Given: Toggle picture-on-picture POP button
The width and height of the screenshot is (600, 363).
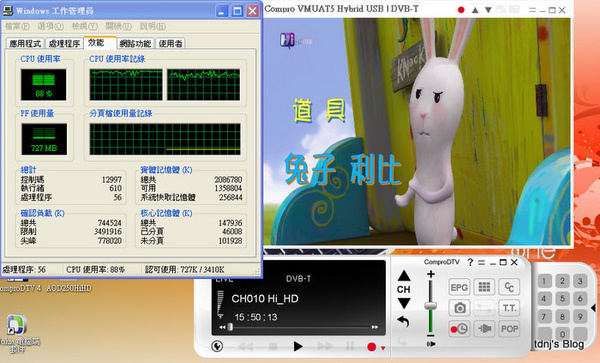Looking at the screenshot, I should 509,329.
